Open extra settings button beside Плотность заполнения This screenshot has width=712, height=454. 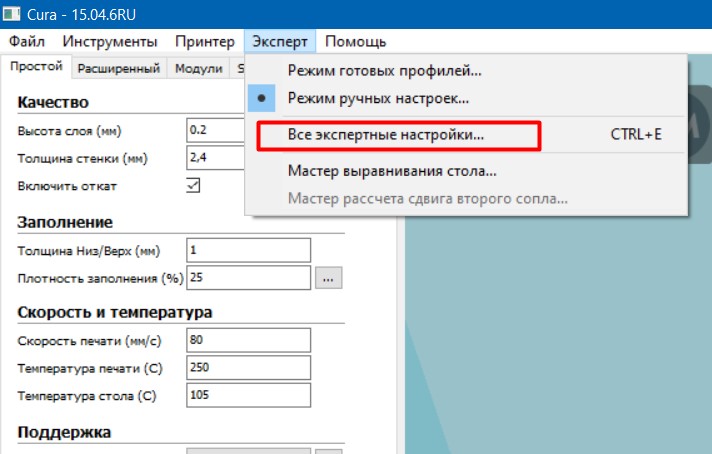tap(329, 278)
